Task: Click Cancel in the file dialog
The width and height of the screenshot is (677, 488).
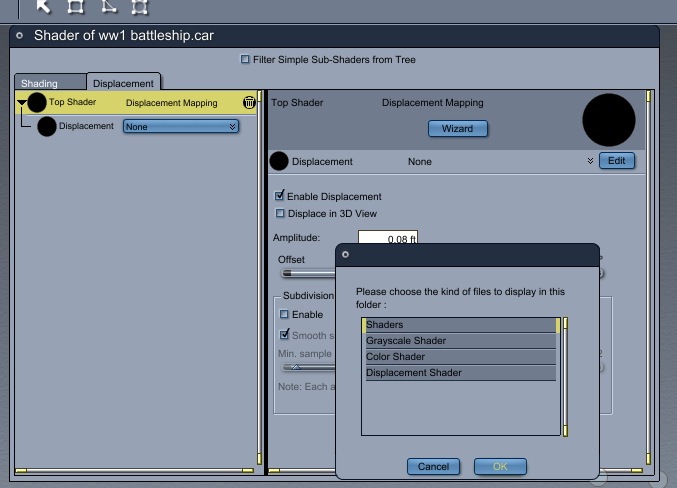Action: 433,467
